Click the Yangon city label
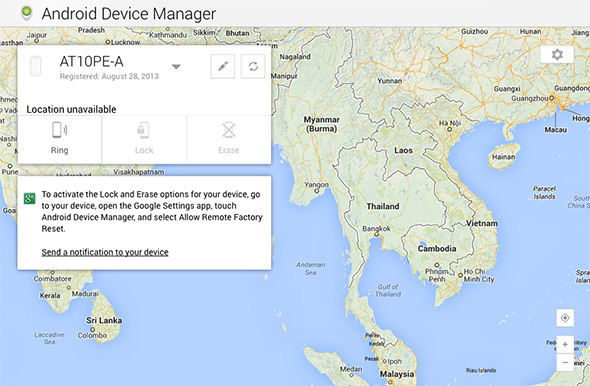The height and width of the screenshot is (386, 590). 316,185
